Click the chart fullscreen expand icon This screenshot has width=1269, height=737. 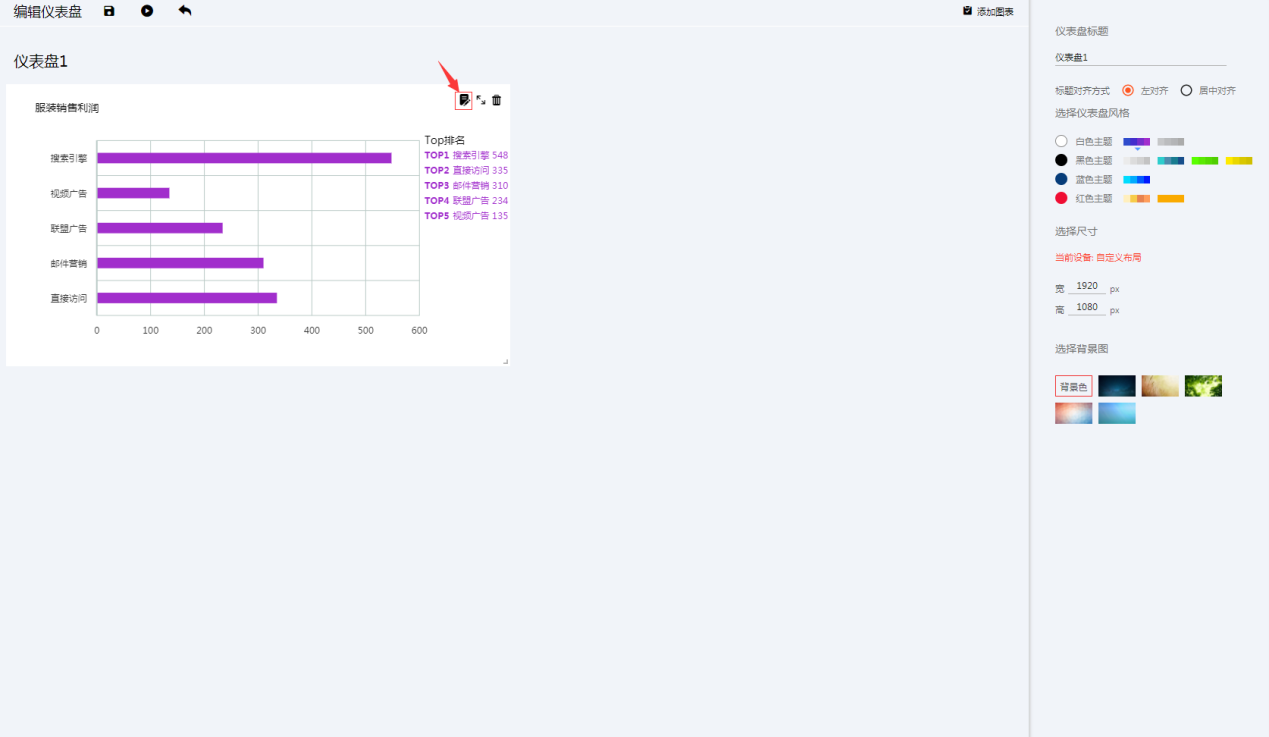click(481, 100)
